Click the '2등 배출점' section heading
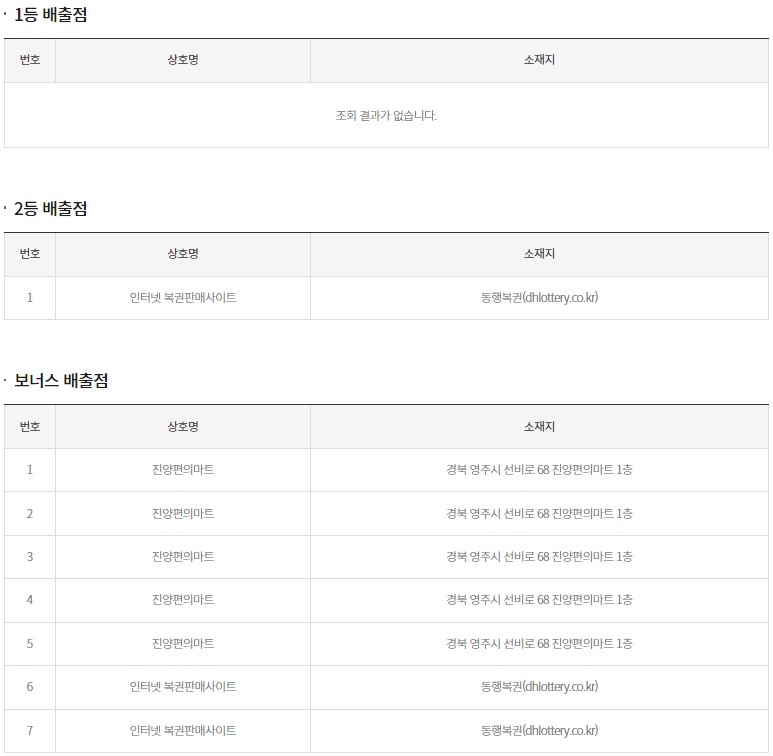 (50, 208)
